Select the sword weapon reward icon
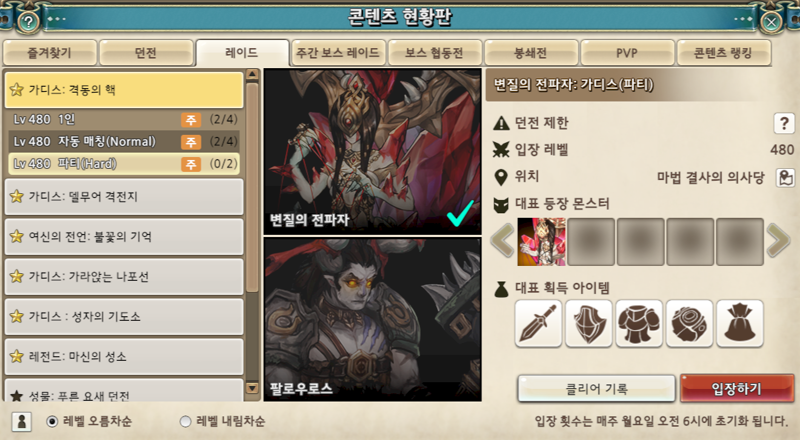 pyautogui.click(x=538, y=324)
